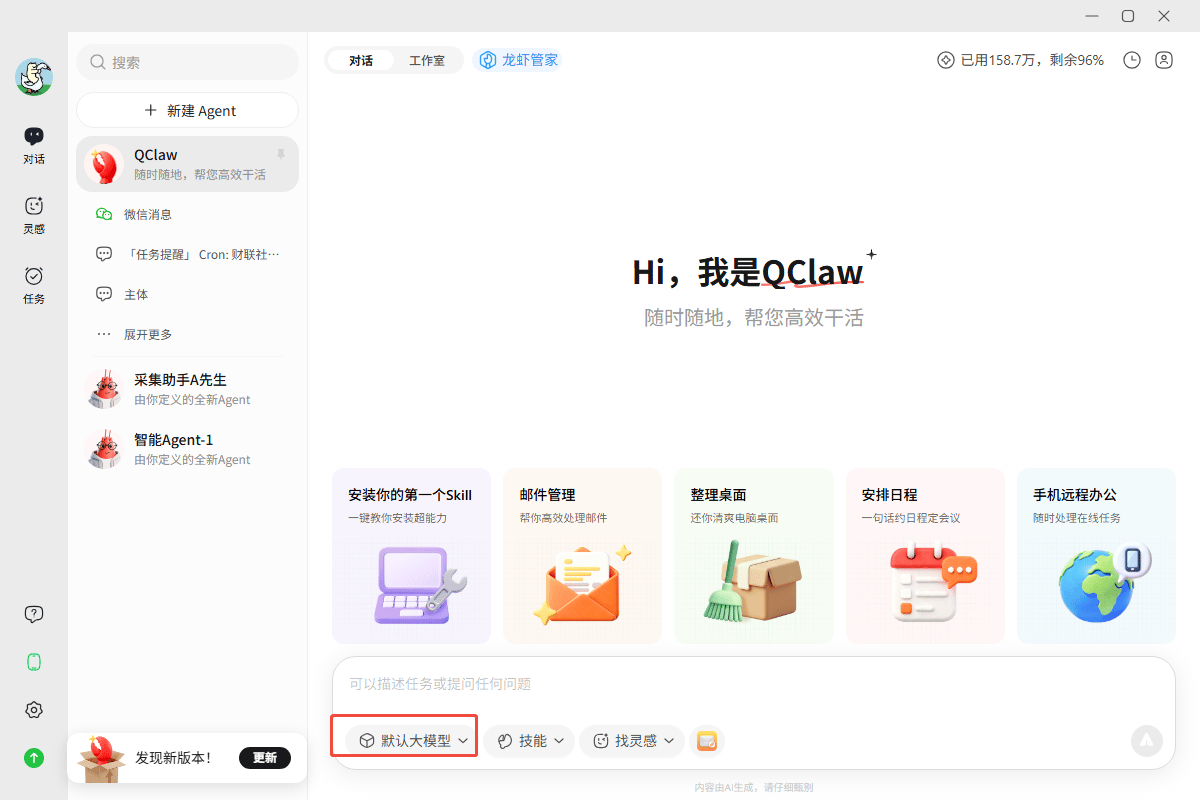The width and height of the screenshot is (1200, 800).
Task: Click the 更新 button
Action: click(x=265, y=757)
